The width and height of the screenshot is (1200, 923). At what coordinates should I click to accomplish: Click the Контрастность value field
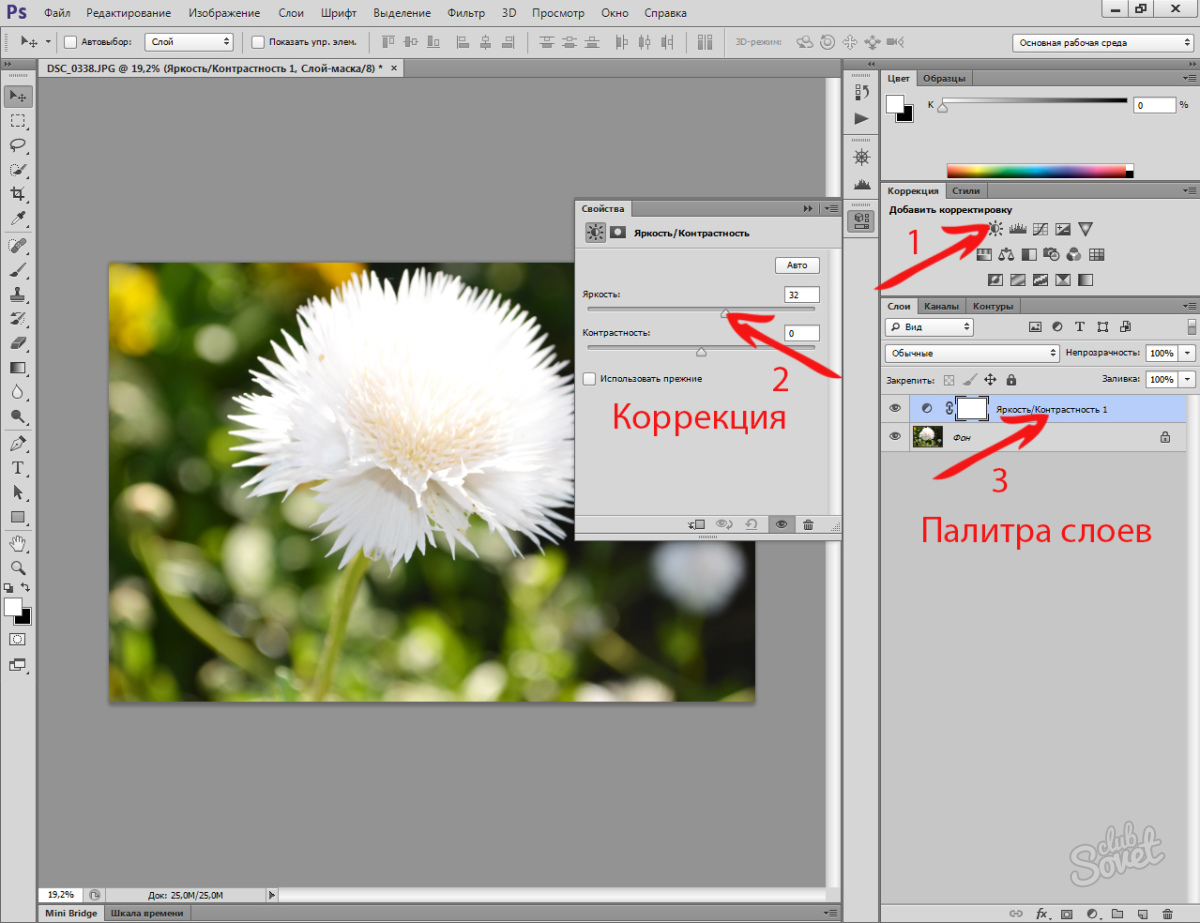click(801, 333)
